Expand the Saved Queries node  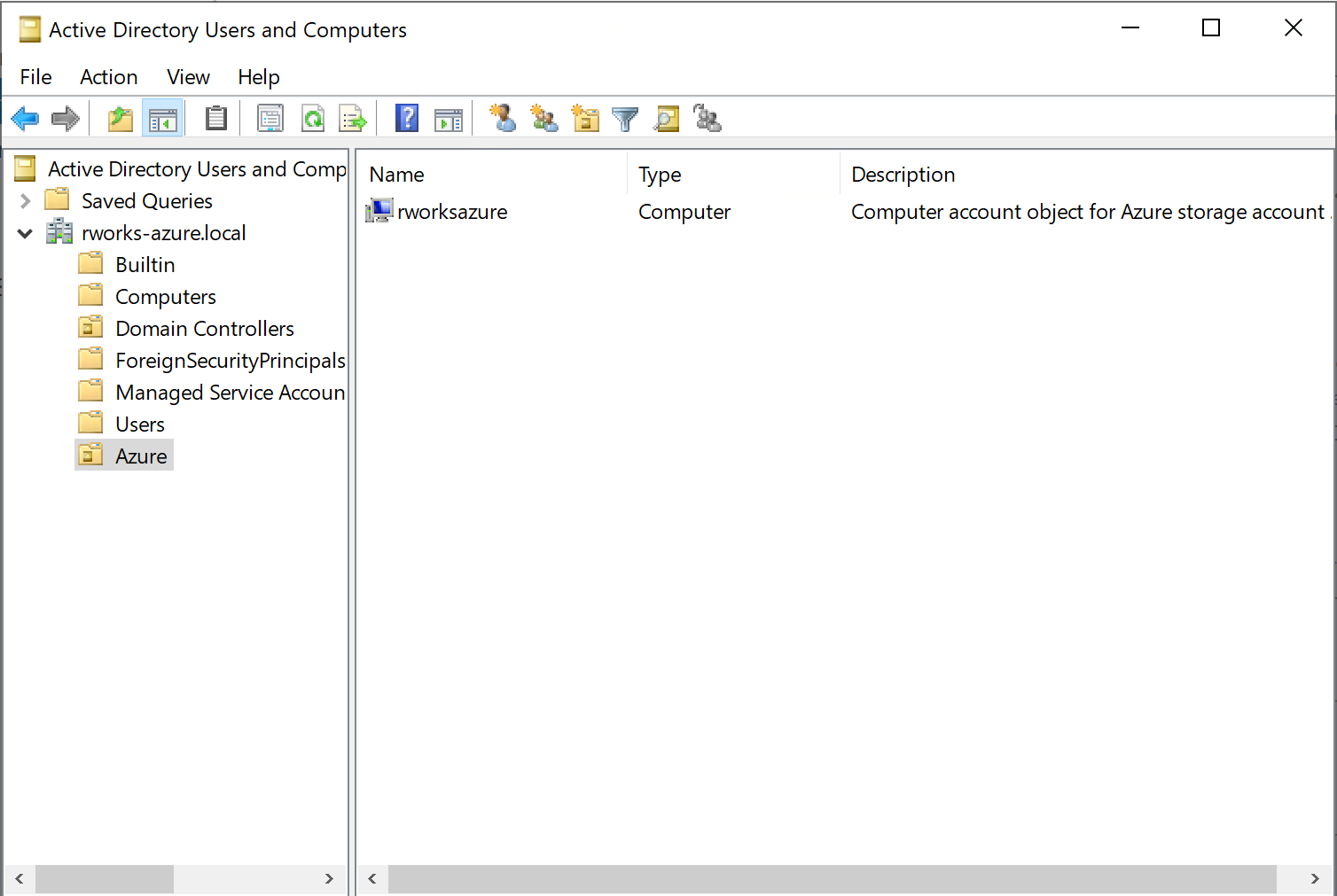tap(25, 201)
